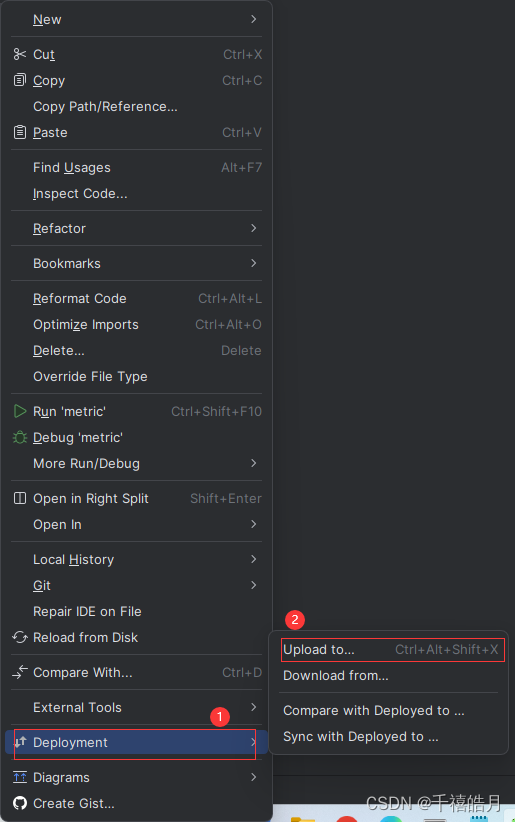515x822 pixels.
Task: Expand the New submenu arrow
Action: [x=254, y=19]
